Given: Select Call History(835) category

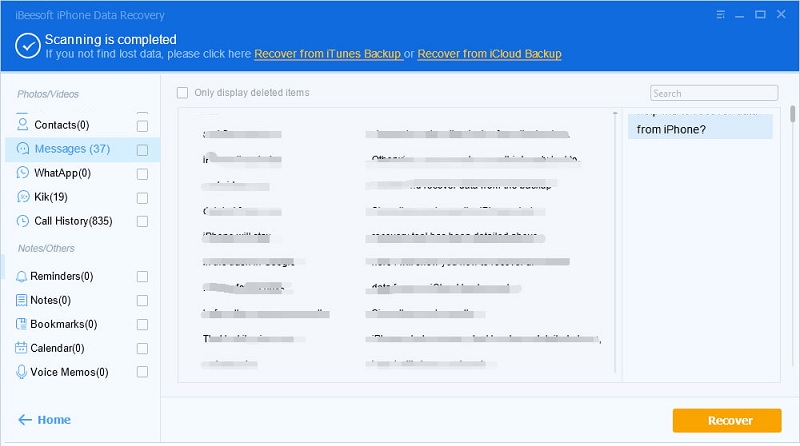Looking at the screenshot, I should 73,221.
